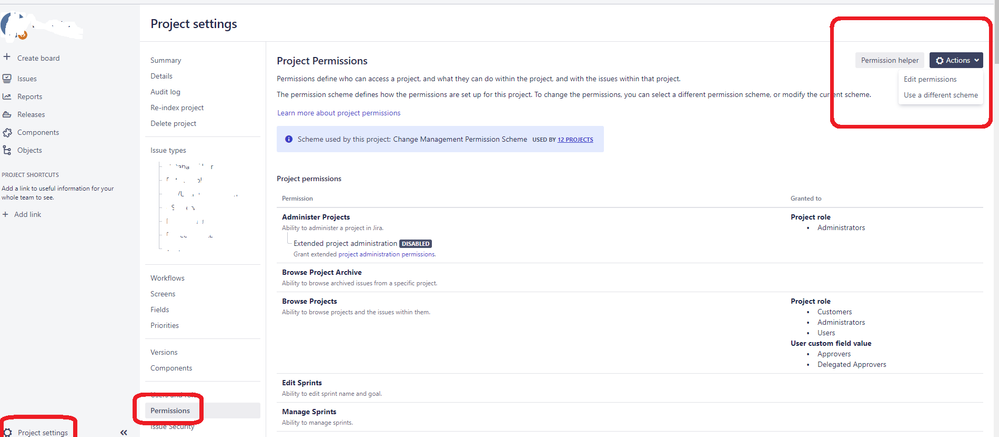Open Audit log page
The height and width of the screenshot is (437, 999).
(165, 92)
